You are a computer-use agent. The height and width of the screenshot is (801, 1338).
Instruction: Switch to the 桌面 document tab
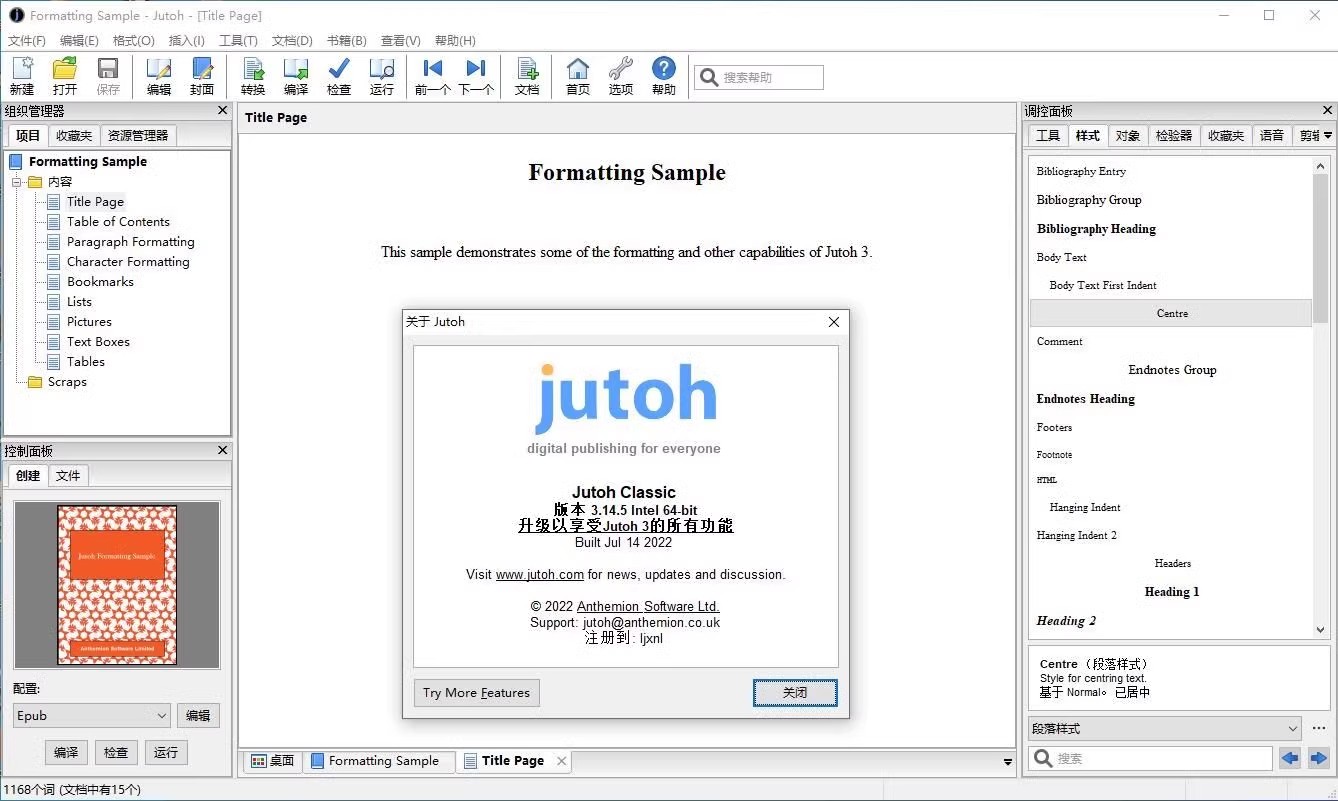pos(273,761)
